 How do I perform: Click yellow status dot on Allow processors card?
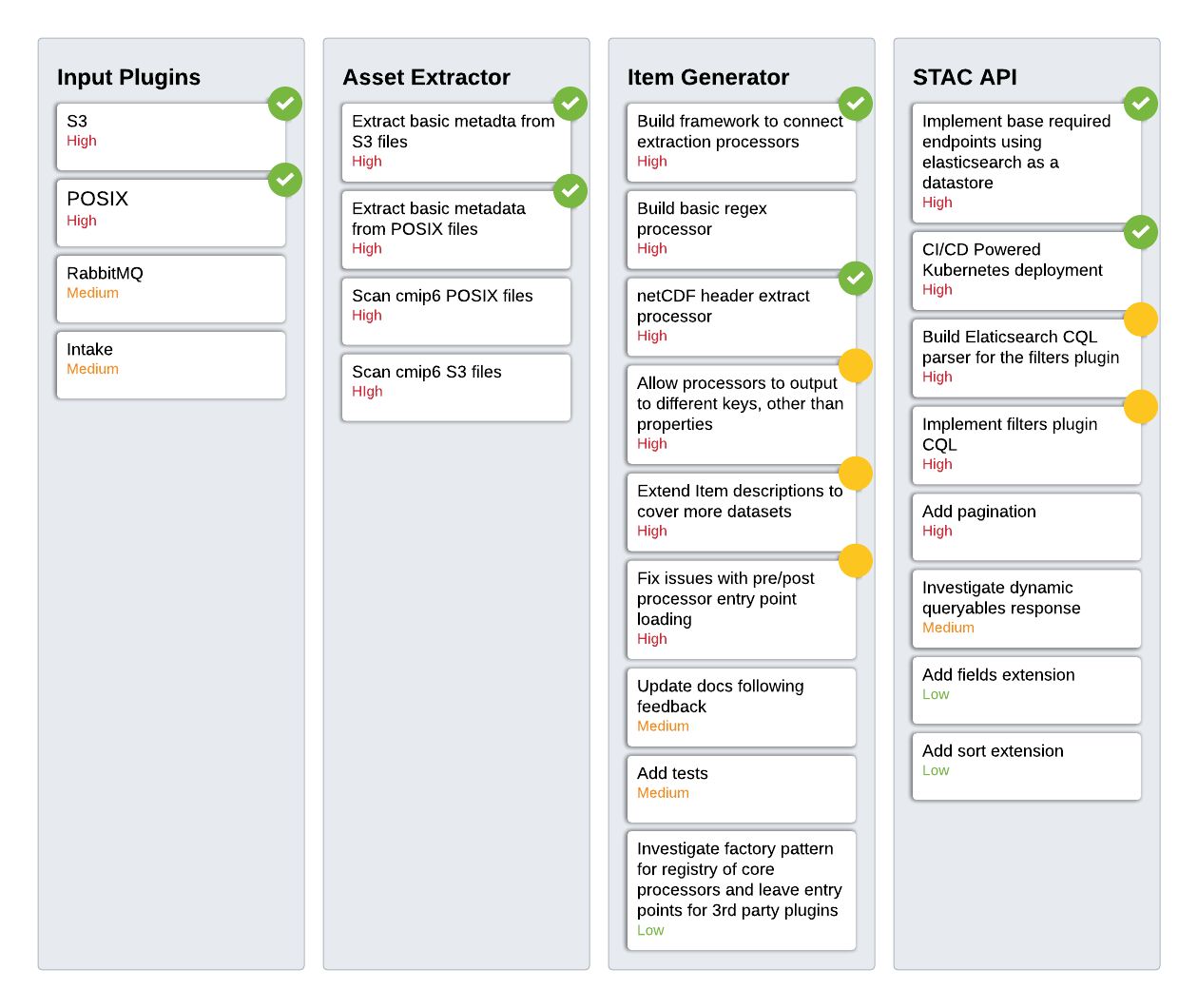click(856, 366)
